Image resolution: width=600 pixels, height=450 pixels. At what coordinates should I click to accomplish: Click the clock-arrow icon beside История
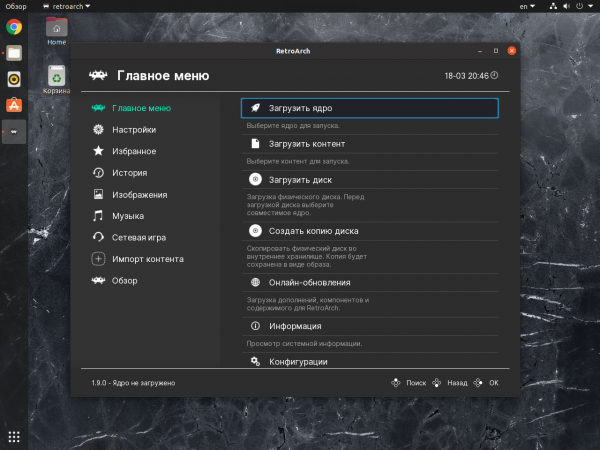coord(98,173)
